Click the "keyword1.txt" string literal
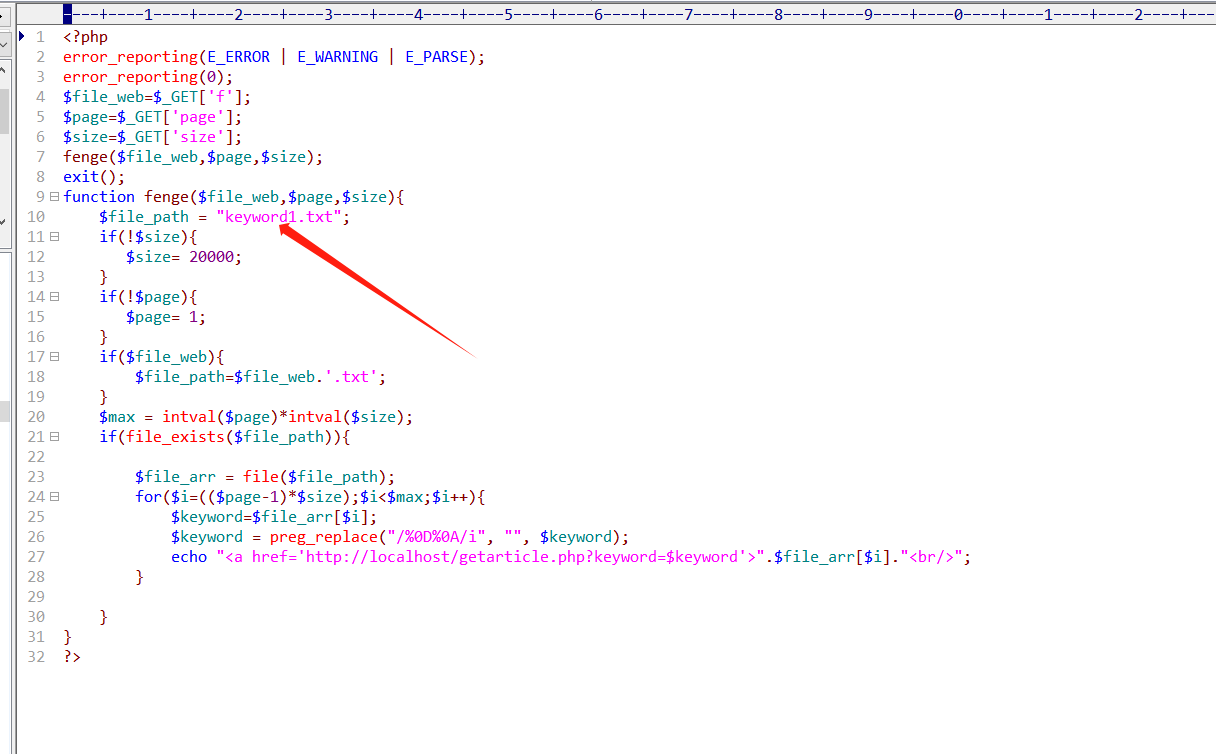This screenshot has height=754, width=1216. click(x=279, y=217)
